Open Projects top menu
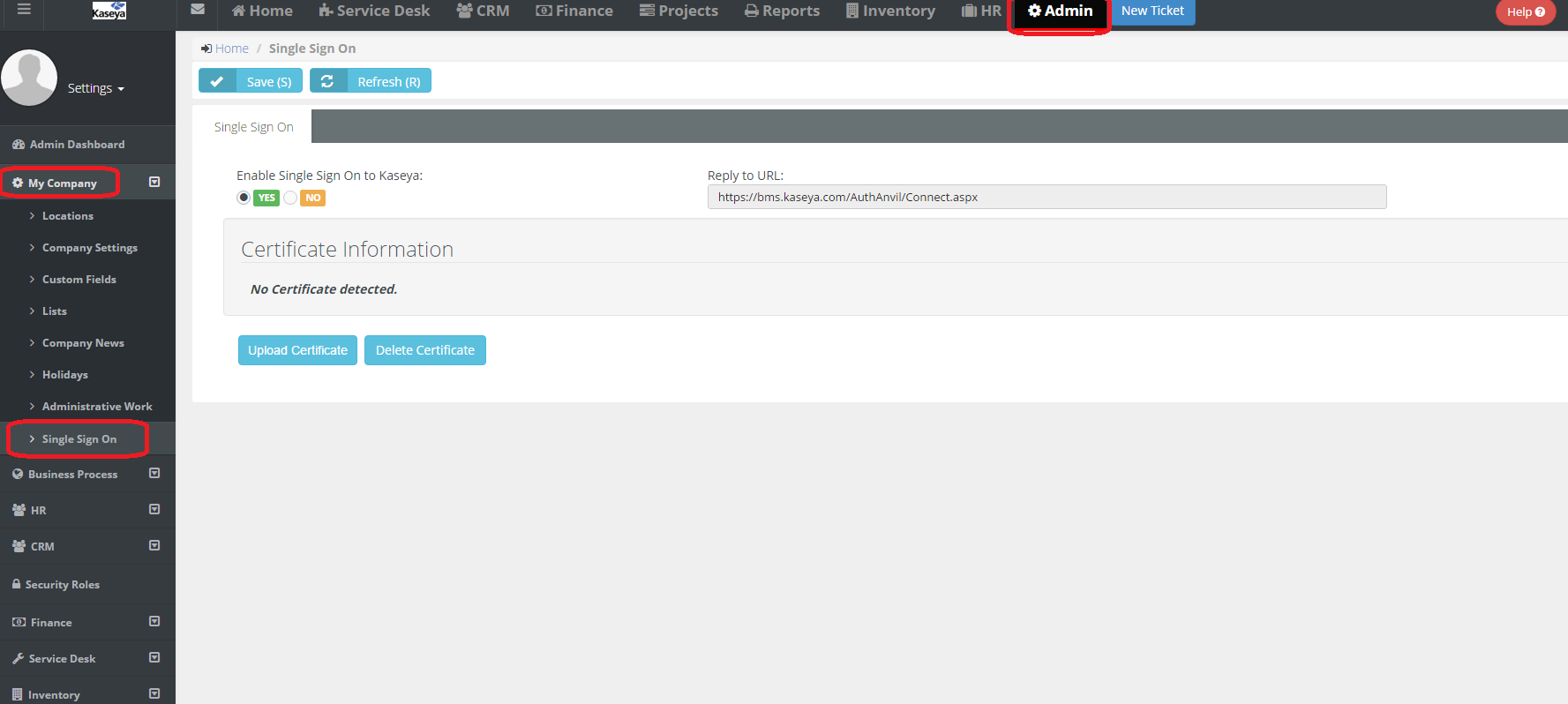 pos(679,11)
